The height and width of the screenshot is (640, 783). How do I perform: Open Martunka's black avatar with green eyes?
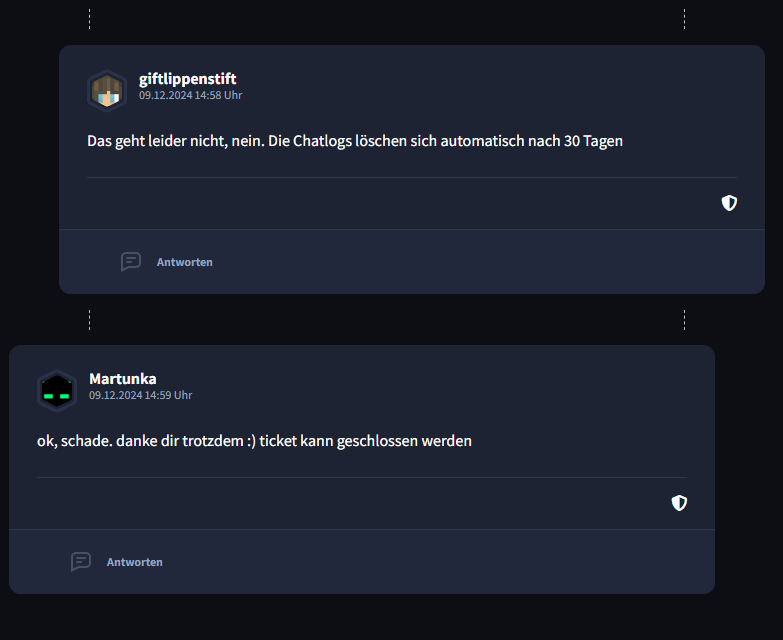57,391
